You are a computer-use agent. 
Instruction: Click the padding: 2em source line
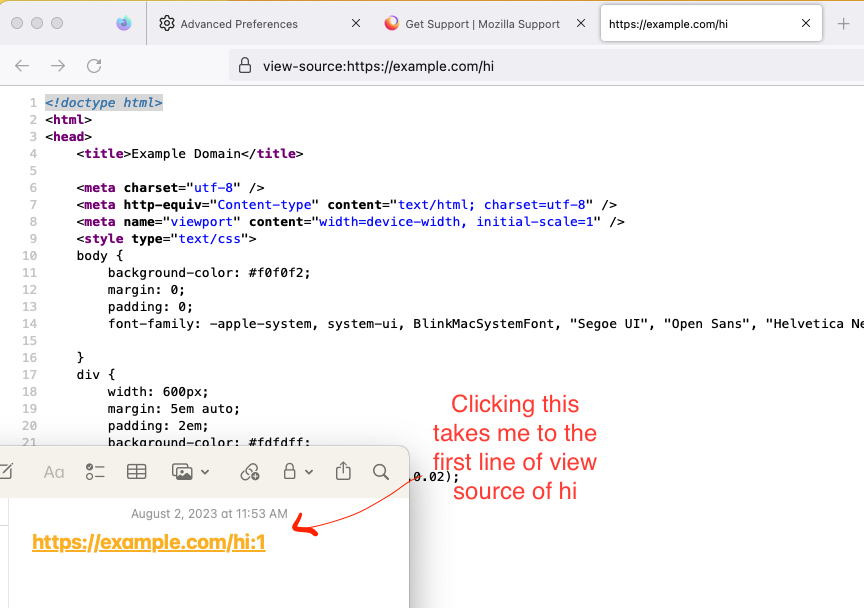click(158, 426)
